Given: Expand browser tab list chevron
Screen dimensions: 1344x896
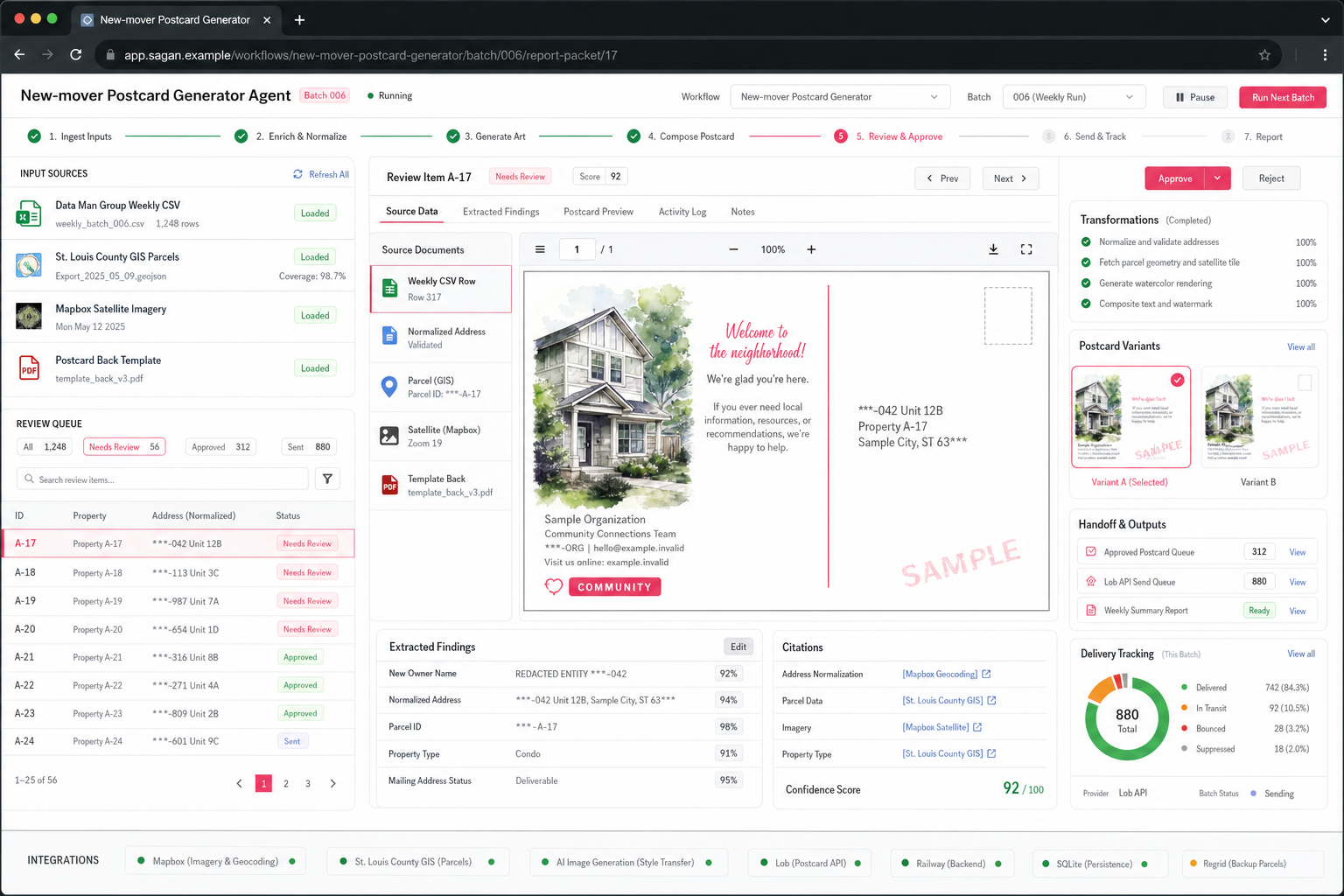Looking at the screenshot, I should (1325, 19).
